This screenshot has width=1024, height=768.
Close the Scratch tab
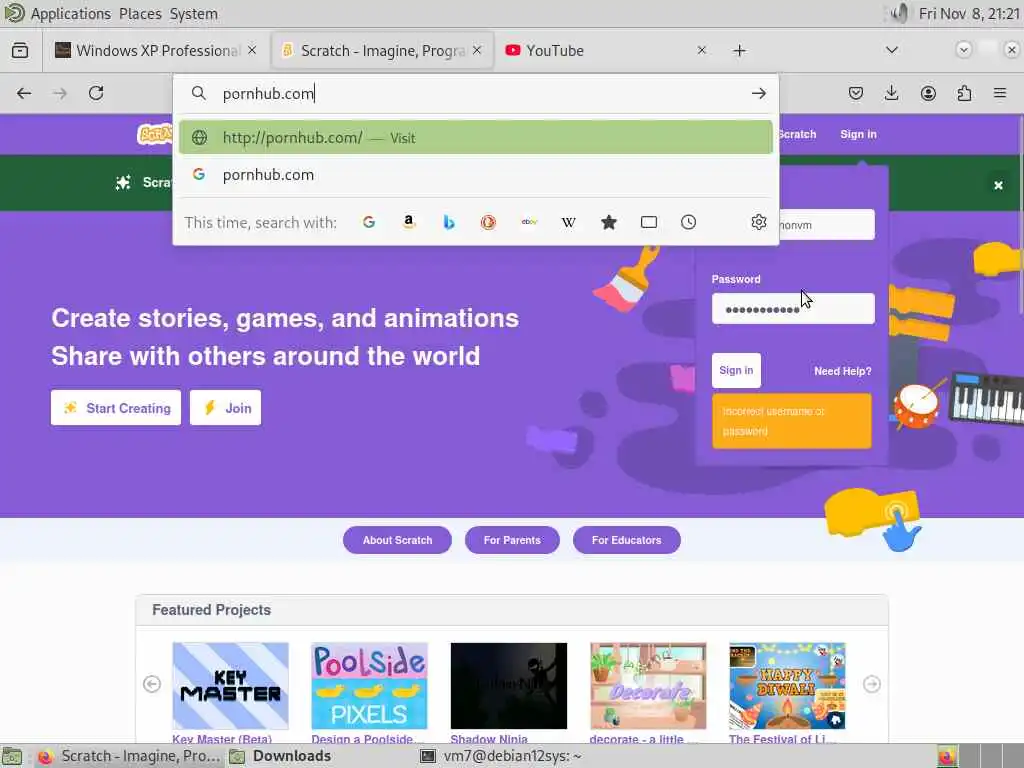coord(477,50)
